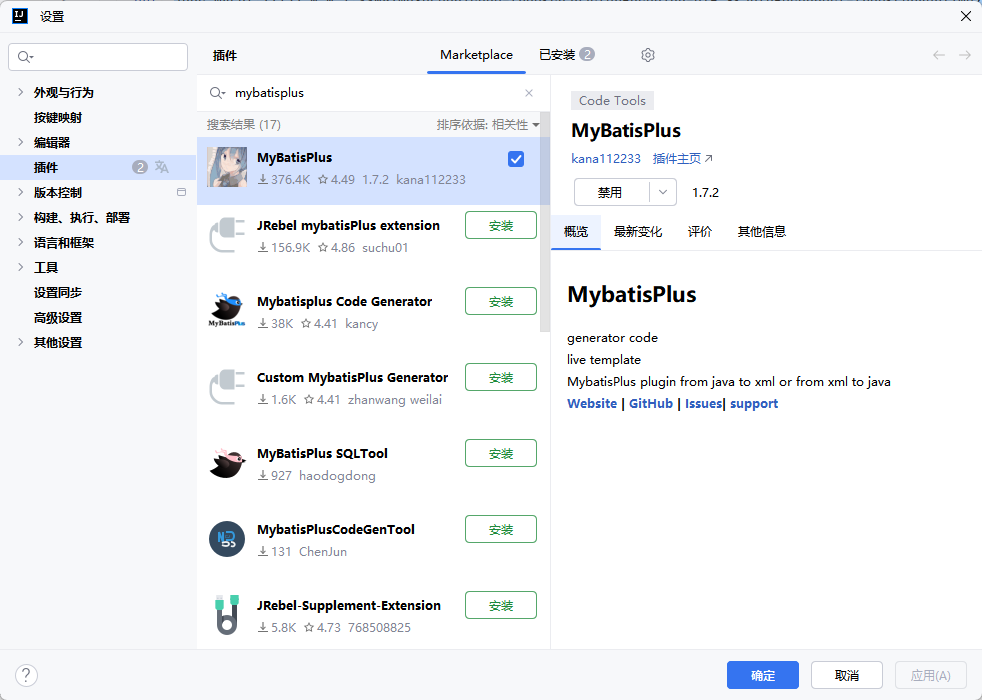Select the MybatisPlusCodeGenTool plugin icon
This screenshot has width=982, height=700.
(x=227, y=540)
